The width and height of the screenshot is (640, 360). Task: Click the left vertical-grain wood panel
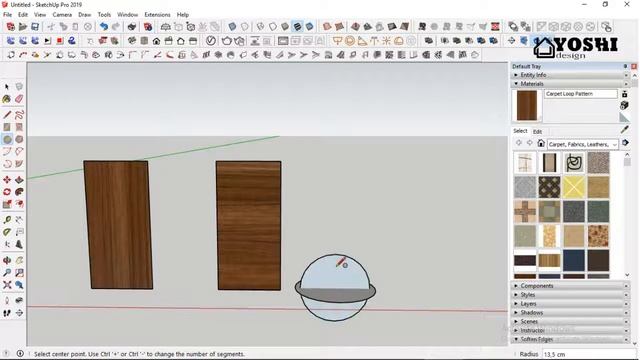(x=118, y=224)
